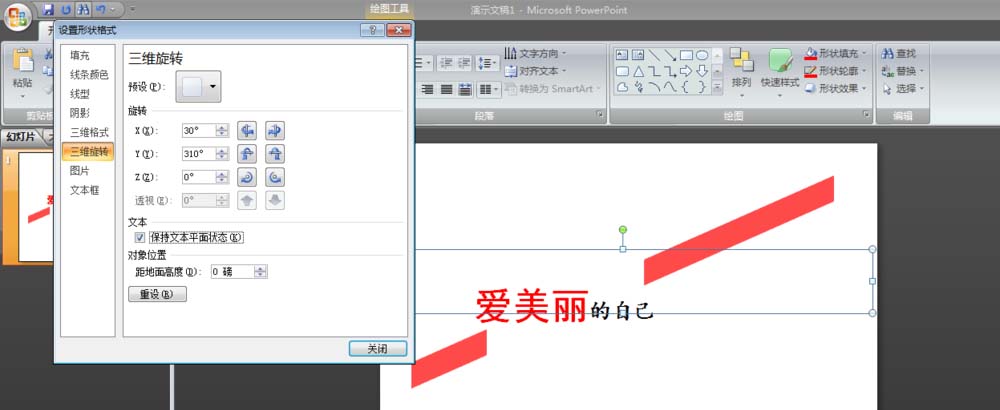Open the 形状效果 shape effects menu

coord(836,89)
